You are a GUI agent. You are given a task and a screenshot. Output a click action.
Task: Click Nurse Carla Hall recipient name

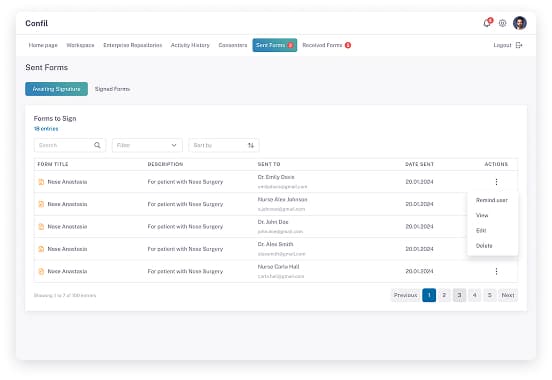coord(278,267)
